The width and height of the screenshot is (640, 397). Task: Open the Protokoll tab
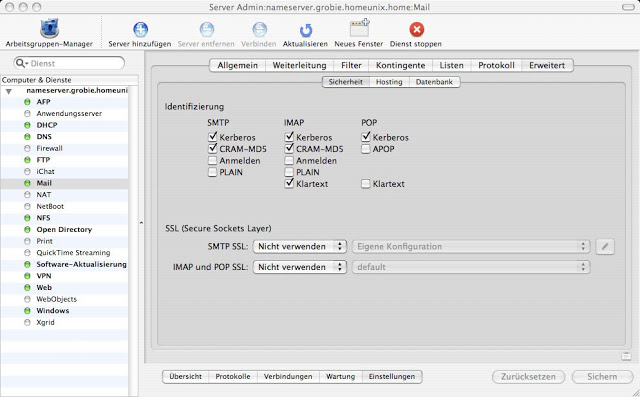(x=496, y=65)
